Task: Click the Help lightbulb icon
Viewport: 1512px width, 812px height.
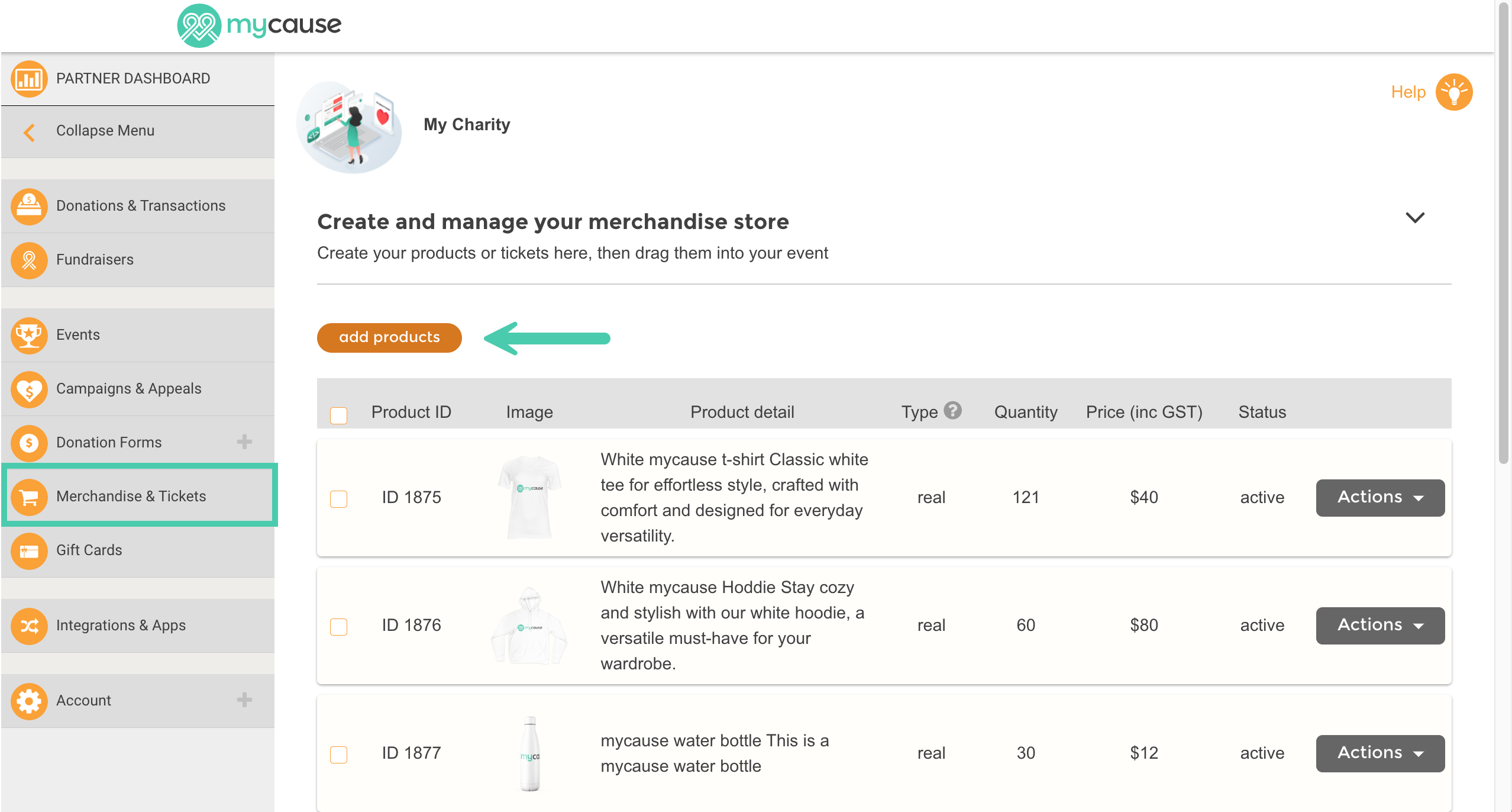Action: (1453, 92)
